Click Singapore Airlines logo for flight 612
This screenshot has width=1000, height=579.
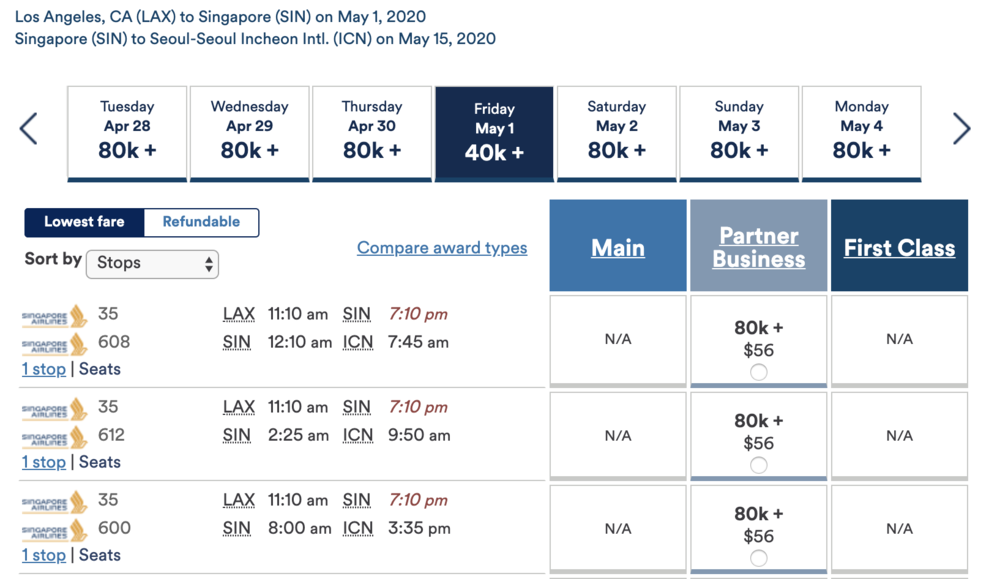55,436
